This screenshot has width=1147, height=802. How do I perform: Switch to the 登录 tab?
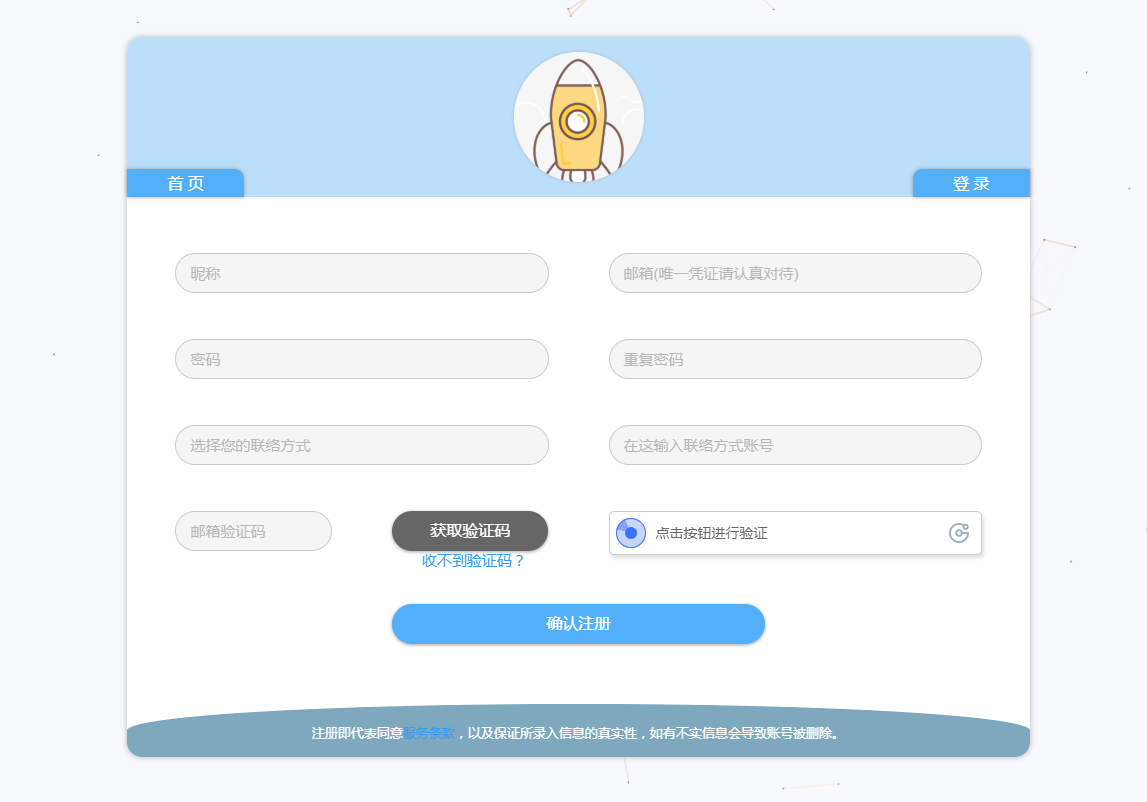click(971, 184)
